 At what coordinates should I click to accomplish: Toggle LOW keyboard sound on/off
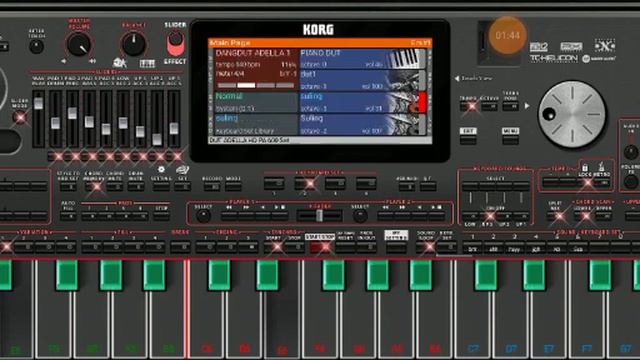pos(470,216)
